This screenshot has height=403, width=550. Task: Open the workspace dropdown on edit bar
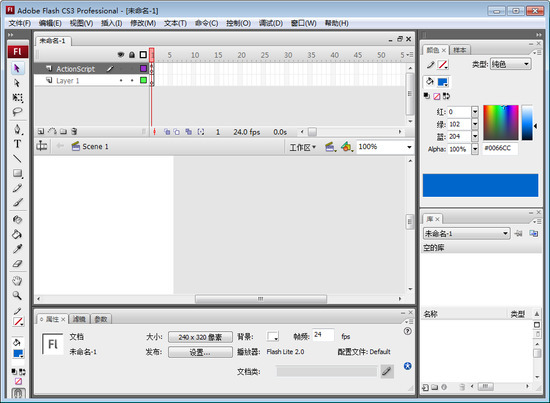tap(302, 147)
